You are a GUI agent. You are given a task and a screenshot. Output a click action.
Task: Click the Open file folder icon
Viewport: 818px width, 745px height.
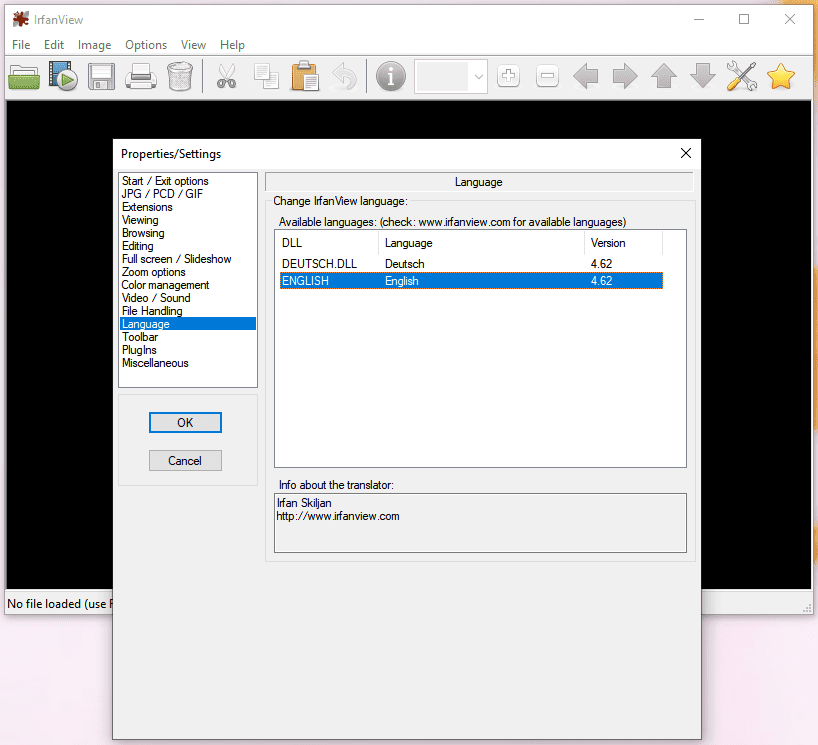[24, 77]
